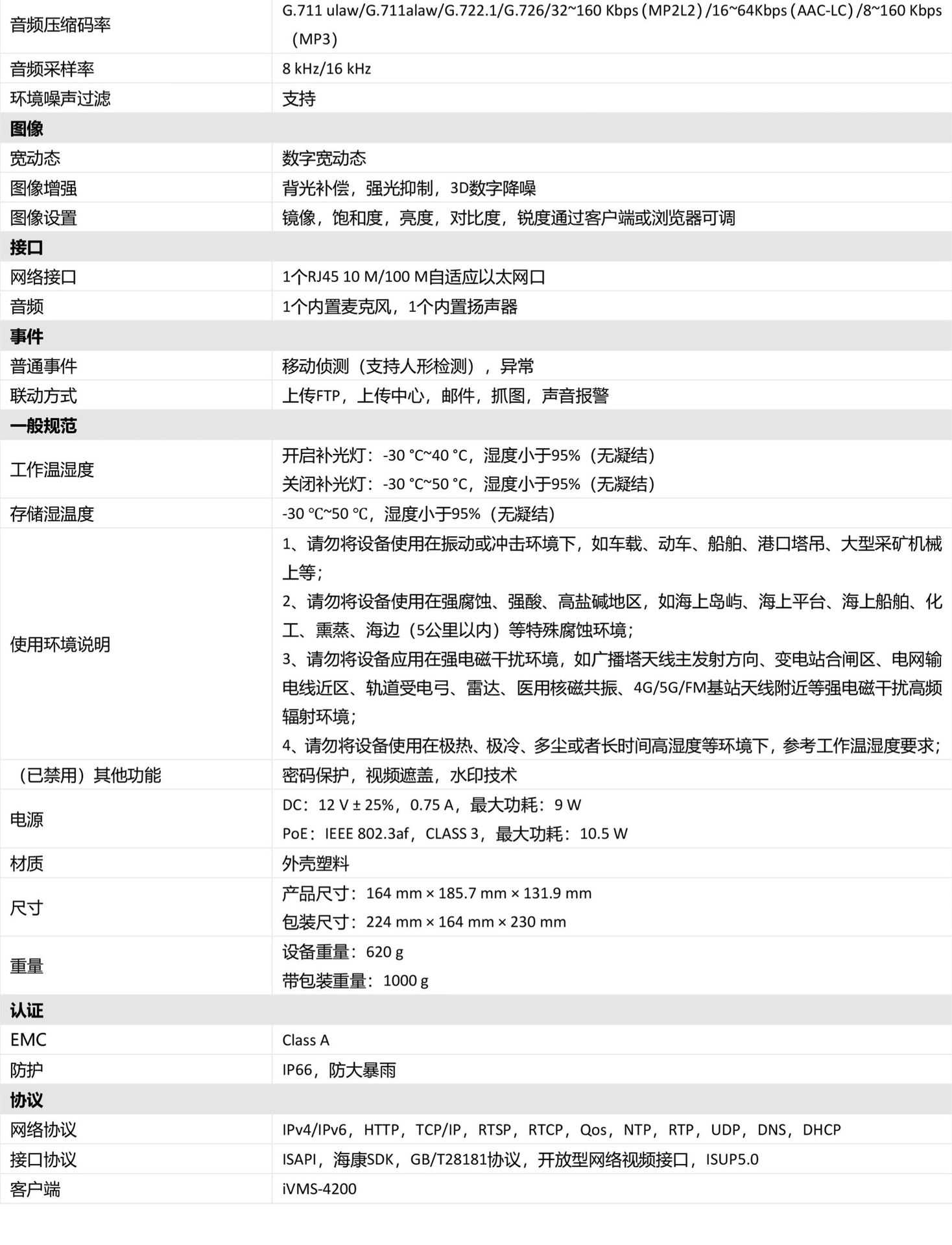Click the 产品尺寸 dimensions line
Screen dimensions: 952x1245
tap(436, 893)
